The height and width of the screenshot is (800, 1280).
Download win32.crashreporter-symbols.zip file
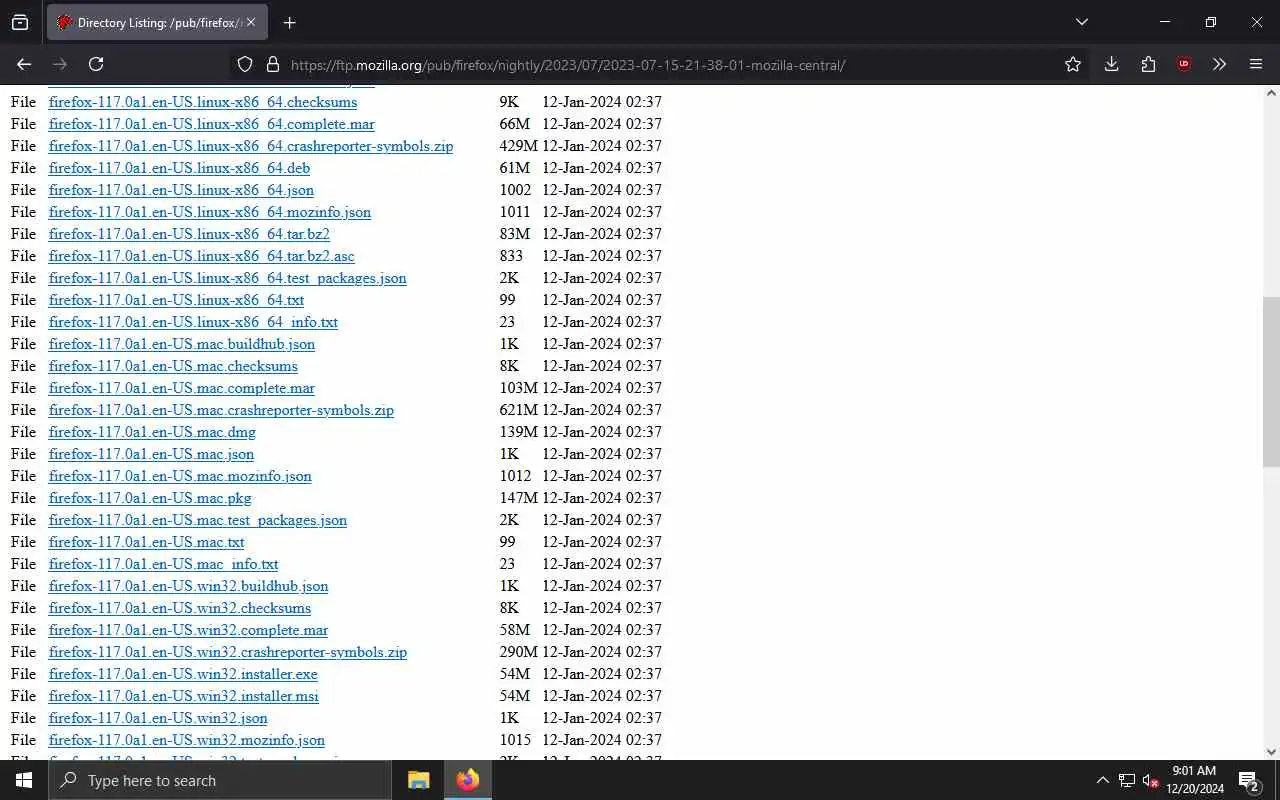(228, 652)
